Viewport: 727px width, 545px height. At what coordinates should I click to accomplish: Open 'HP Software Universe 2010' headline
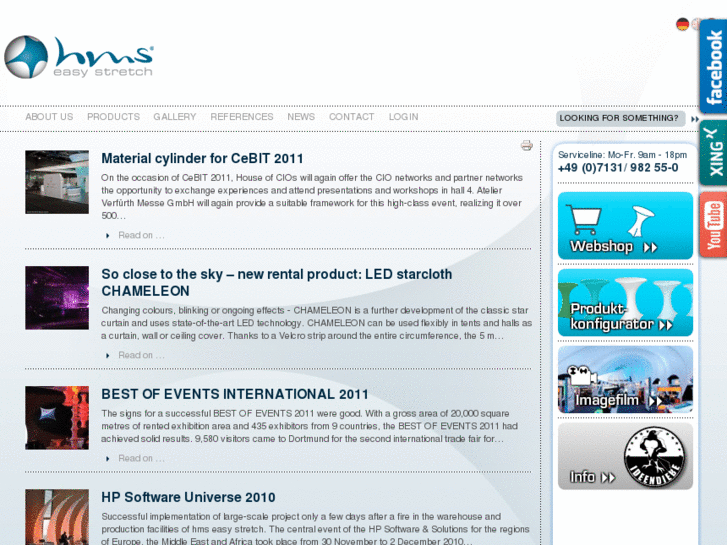pos(188,497)
